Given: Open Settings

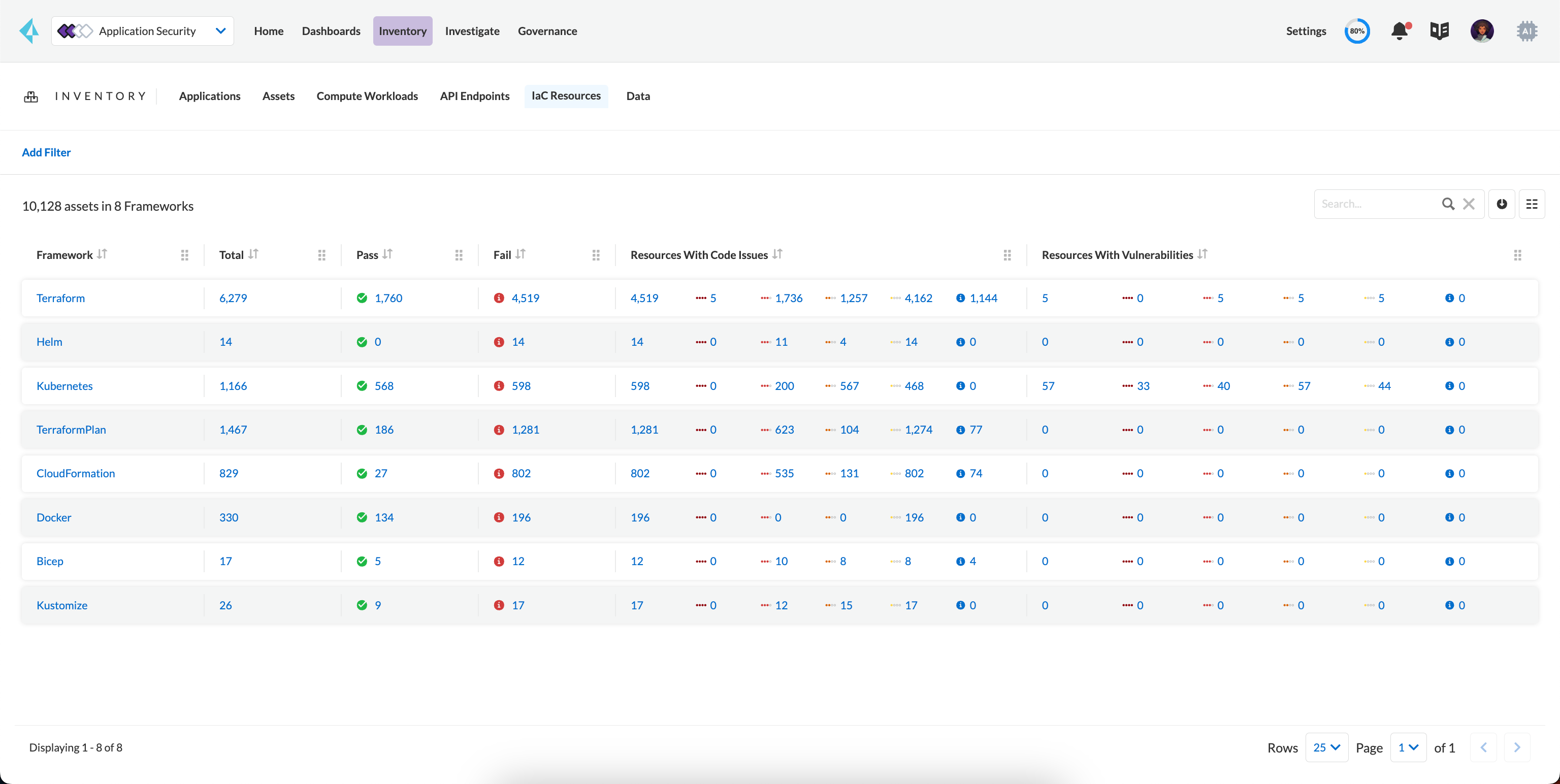Looking at the screenshot, I should (x=1306, y=31).
